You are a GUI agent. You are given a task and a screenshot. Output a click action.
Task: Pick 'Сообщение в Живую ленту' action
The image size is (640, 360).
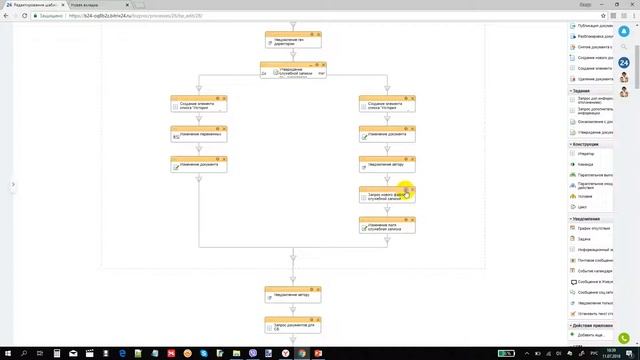point(591,282)
